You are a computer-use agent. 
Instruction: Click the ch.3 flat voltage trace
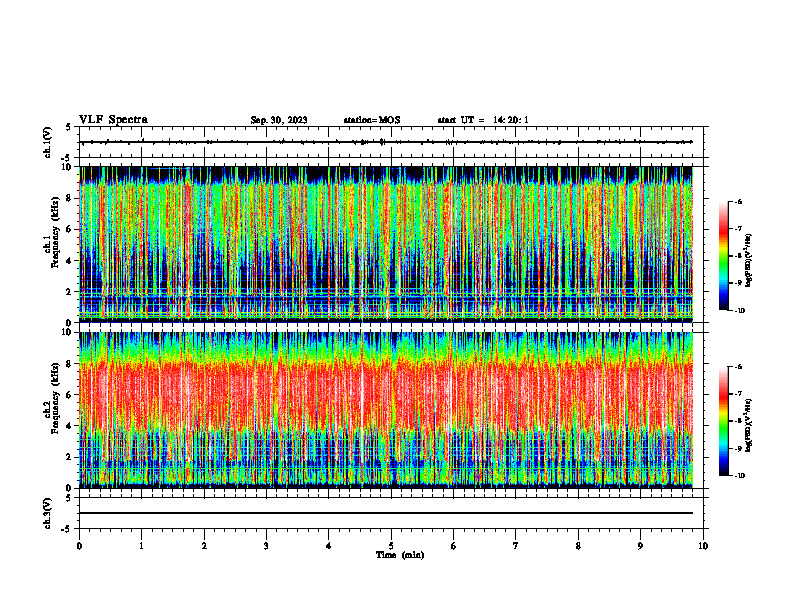[x=386, y=513]
